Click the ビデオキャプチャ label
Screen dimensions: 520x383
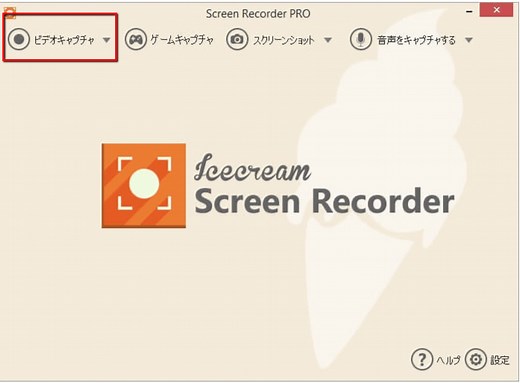tap(64, 40)
